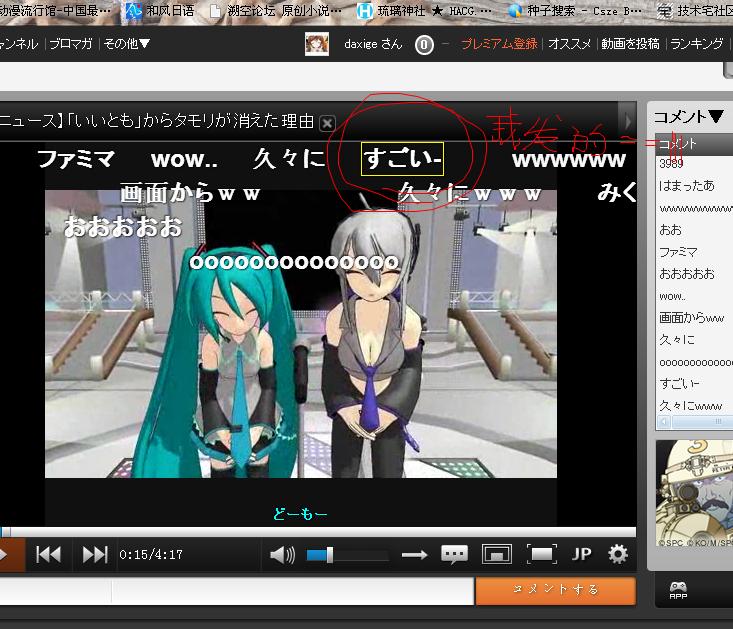Click the orange コメントする button

(555, 591)
